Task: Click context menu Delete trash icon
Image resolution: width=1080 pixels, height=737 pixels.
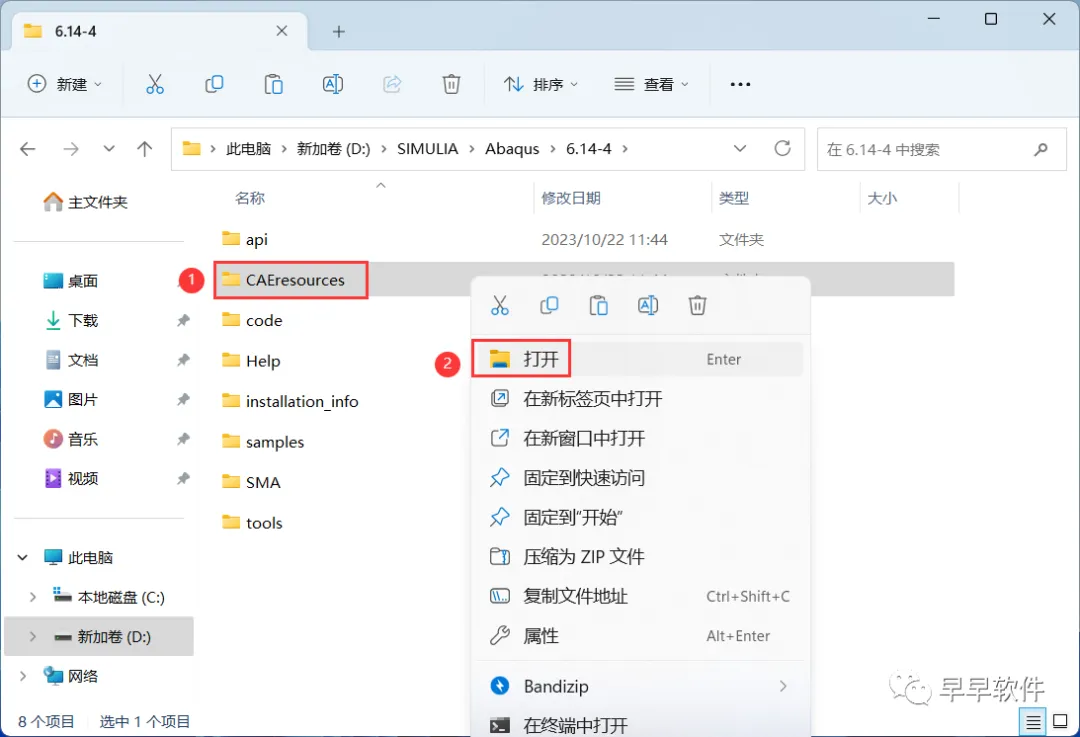Action: point(697,305)
